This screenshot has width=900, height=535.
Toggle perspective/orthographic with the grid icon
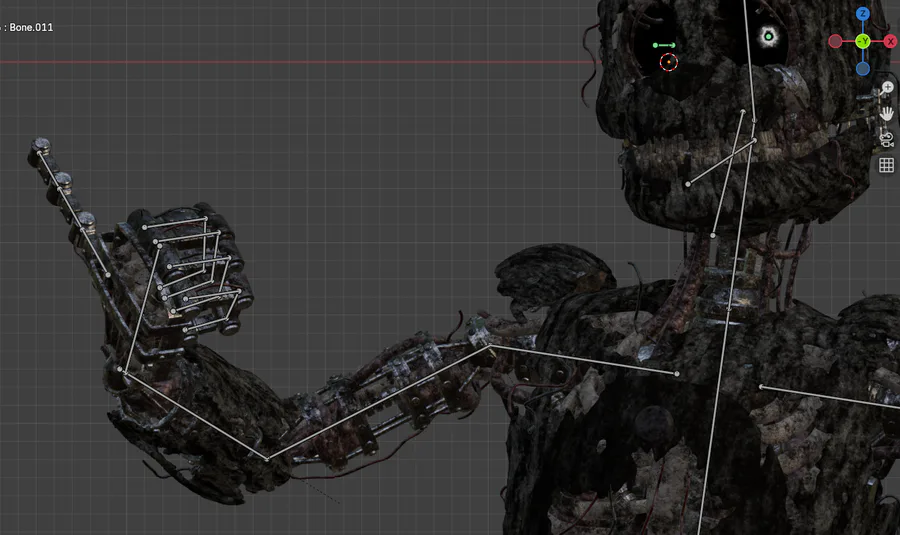pyautogui.click(x=887, y=165)
